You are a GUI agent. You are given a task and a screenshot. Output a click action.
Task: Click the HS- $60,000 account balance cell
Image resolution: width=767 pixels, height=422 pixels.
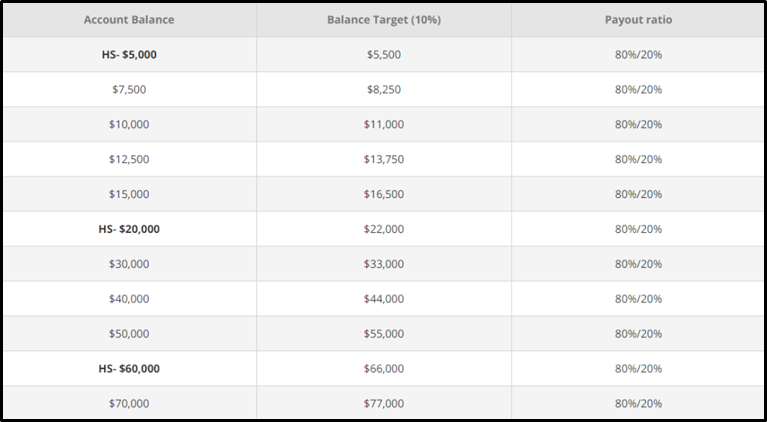pos(129,369)
